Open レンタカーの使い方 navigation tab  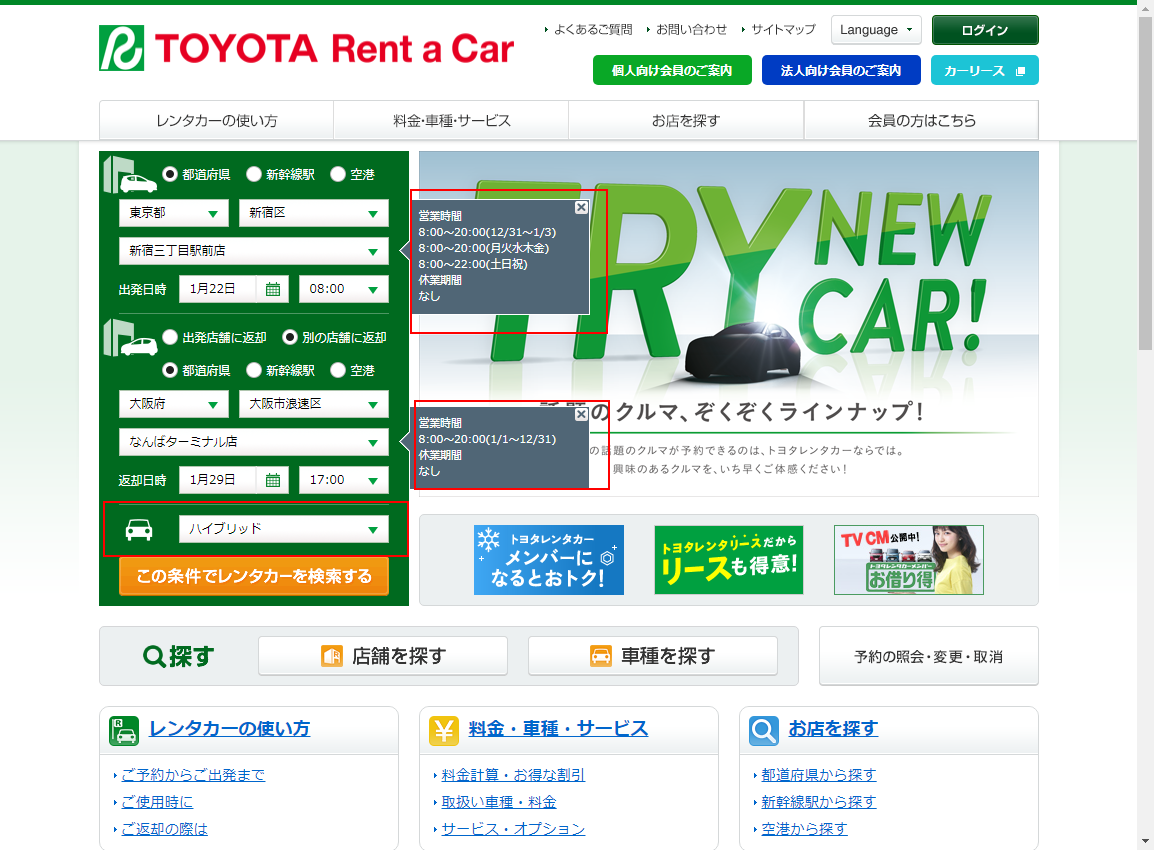(x=216, y=121)
